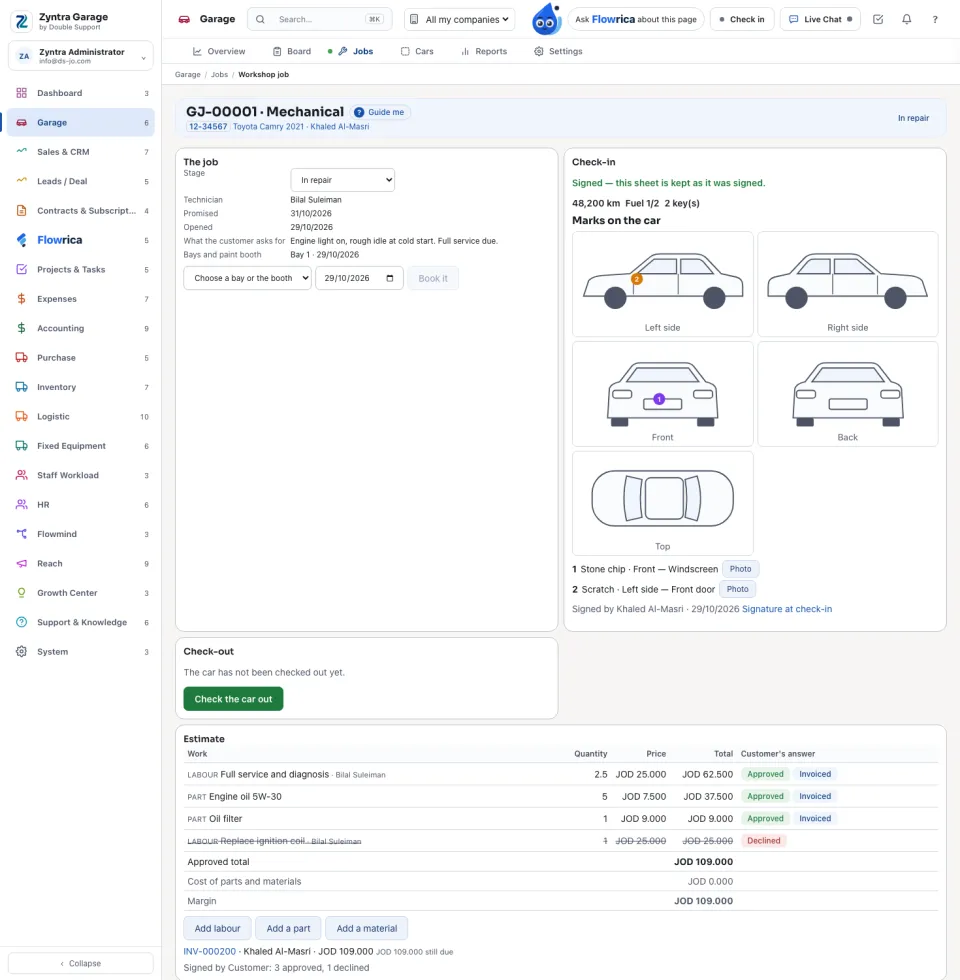Switch to the Reports tab
The image size is (960, 980).
pyautogui.click(x=484, y=51)
